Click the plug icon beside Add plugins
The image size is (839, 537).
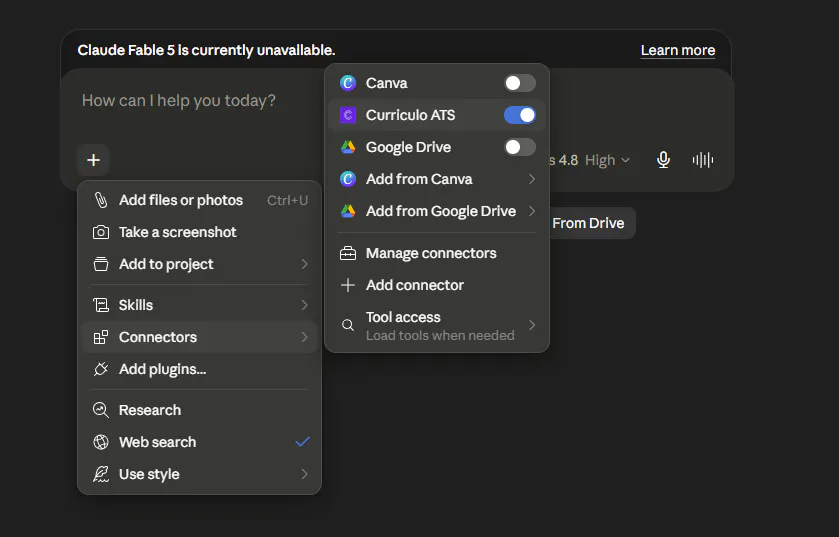click(101, 369)
